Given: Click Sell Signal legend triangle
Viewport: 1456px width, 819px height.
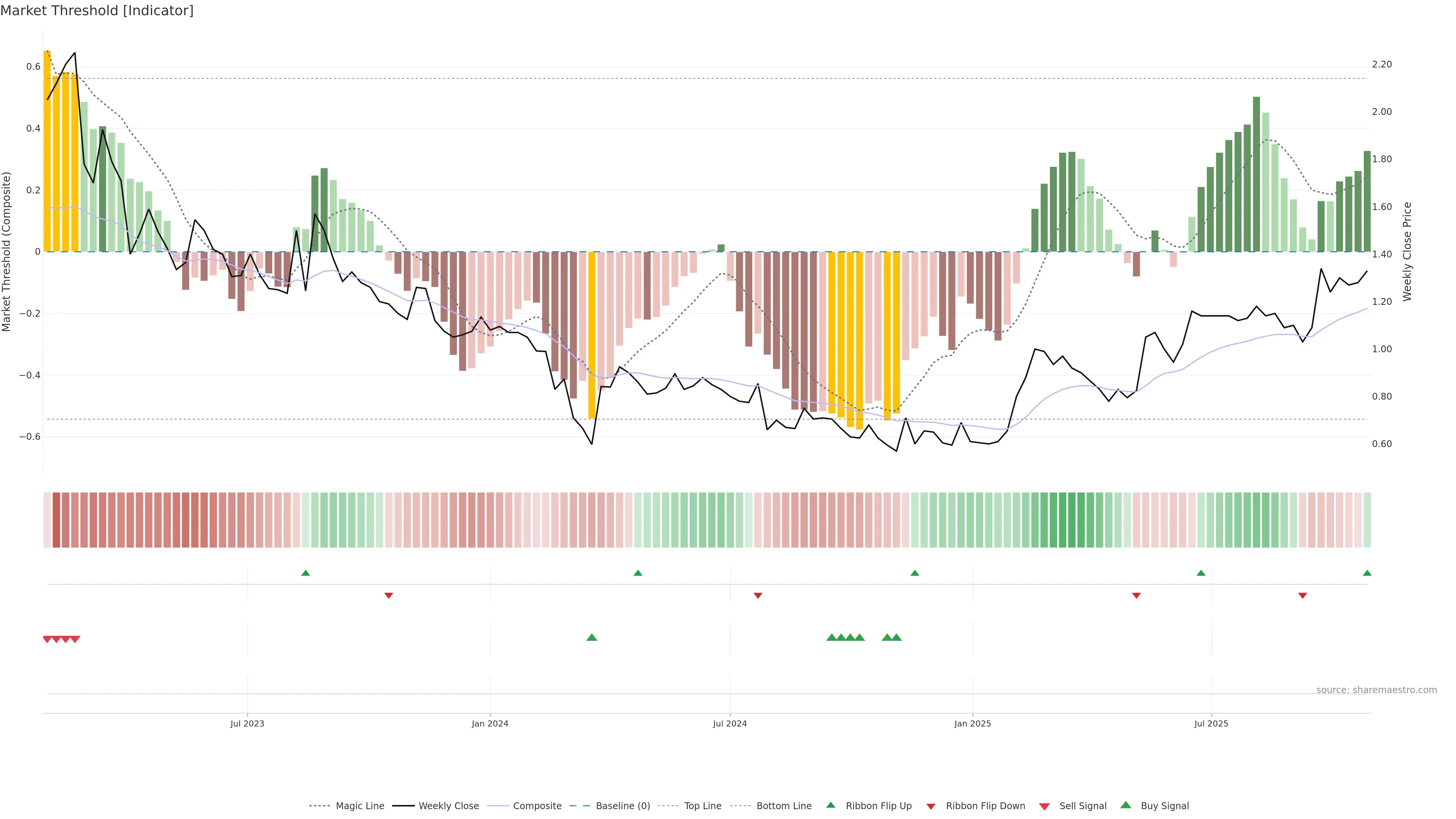Looking at the screenshot, I should pos(1045,806).
